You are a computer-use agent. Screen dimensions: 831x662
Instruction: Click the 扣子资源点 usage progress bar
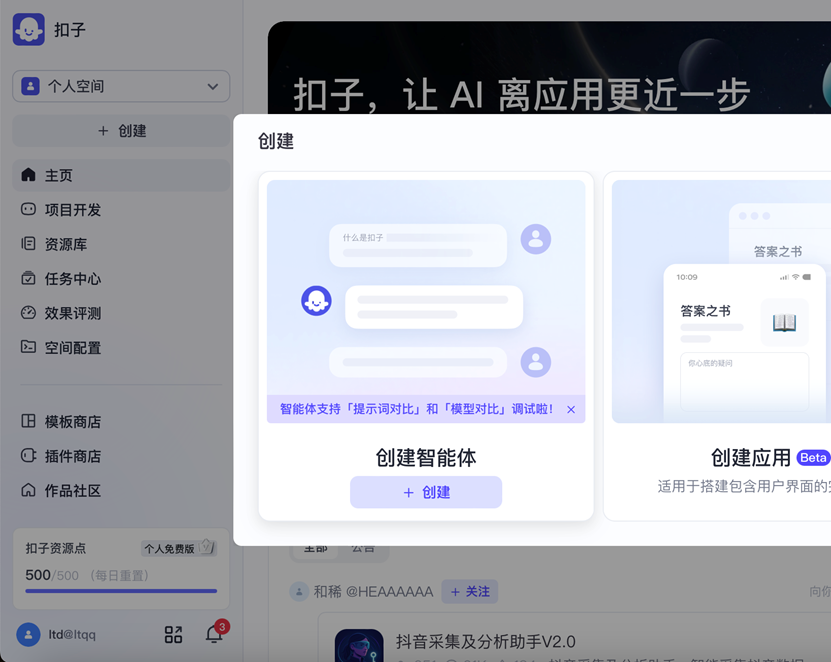(x=121, y=591)
